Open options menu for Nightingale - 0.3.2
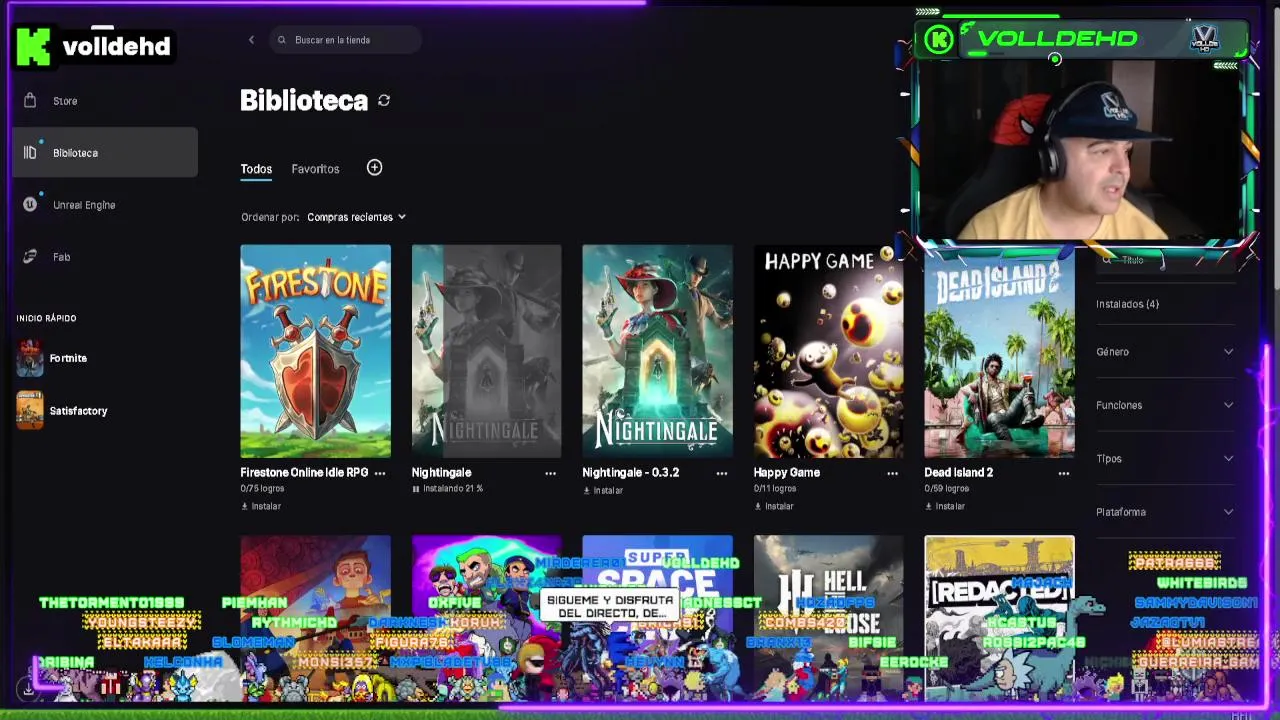 722,473
